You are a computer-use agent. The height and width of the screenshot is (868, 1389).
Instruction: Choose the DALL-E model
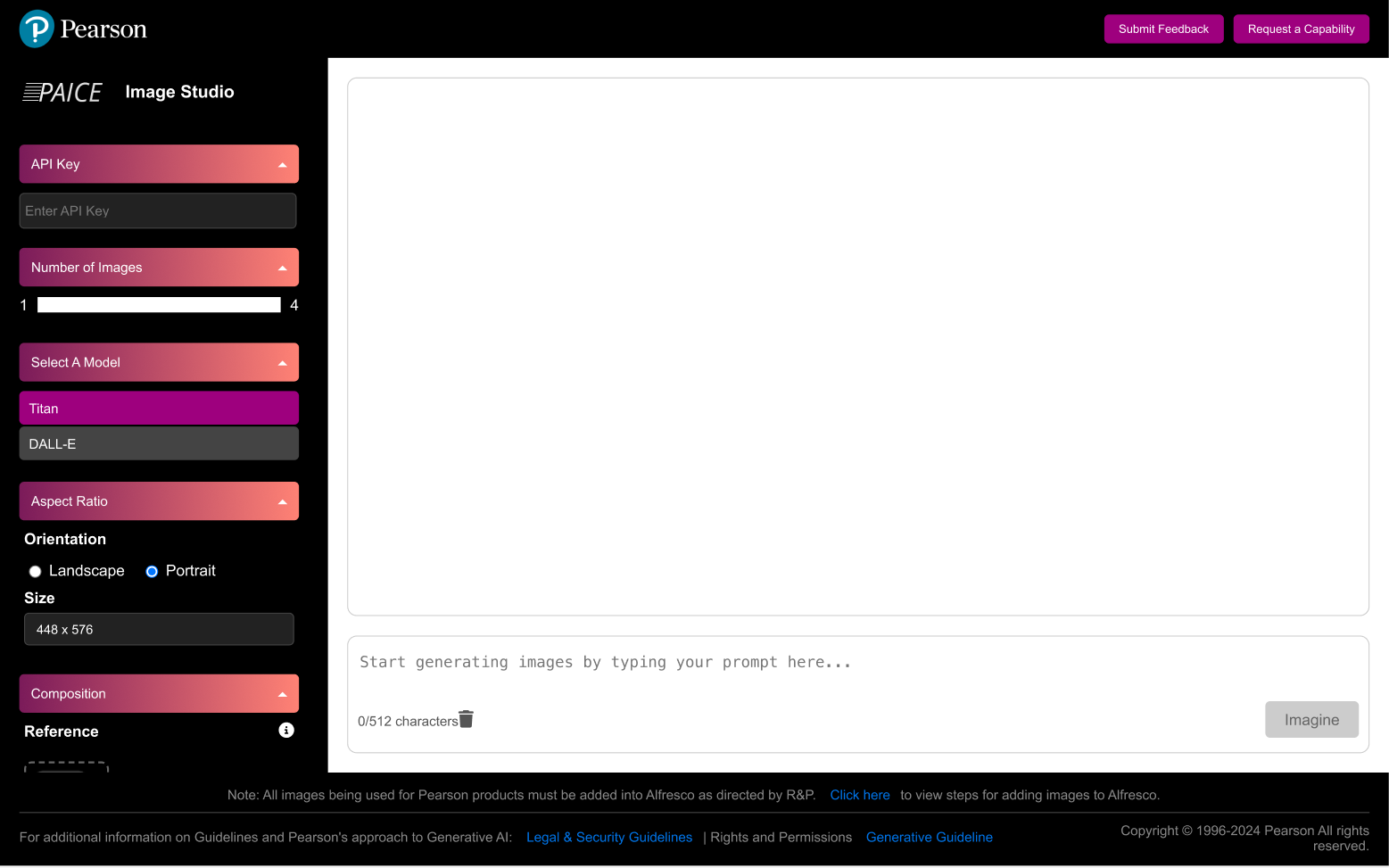tap(159, 443)
